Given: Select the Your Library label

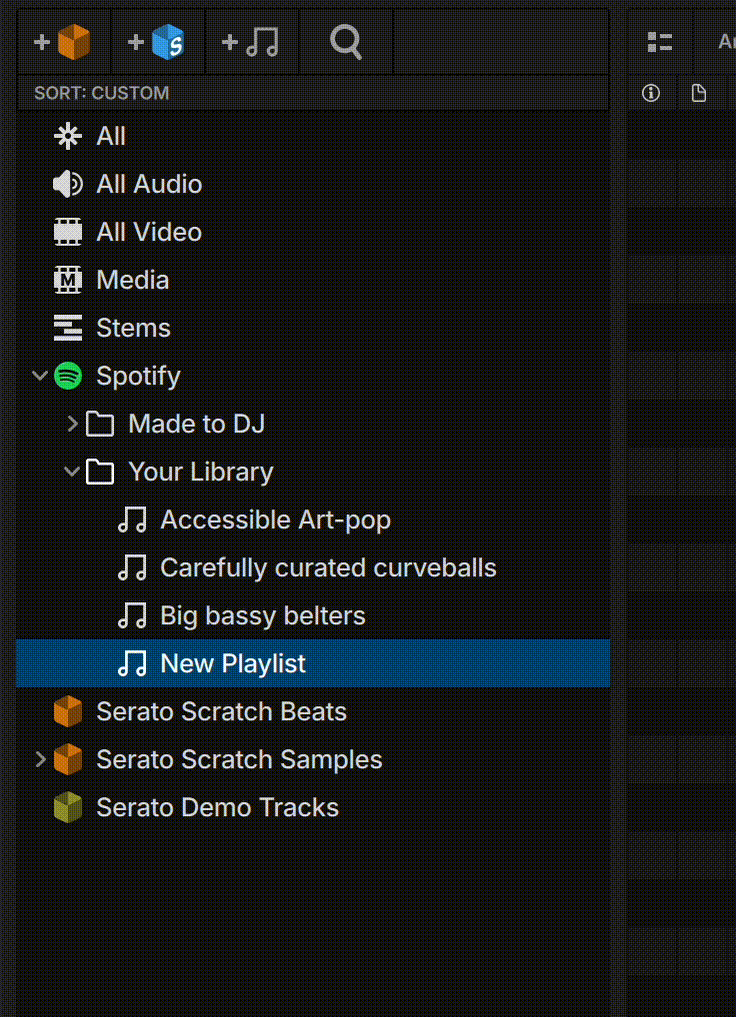Looking at the screenshot, I should (x=201, y=472).
